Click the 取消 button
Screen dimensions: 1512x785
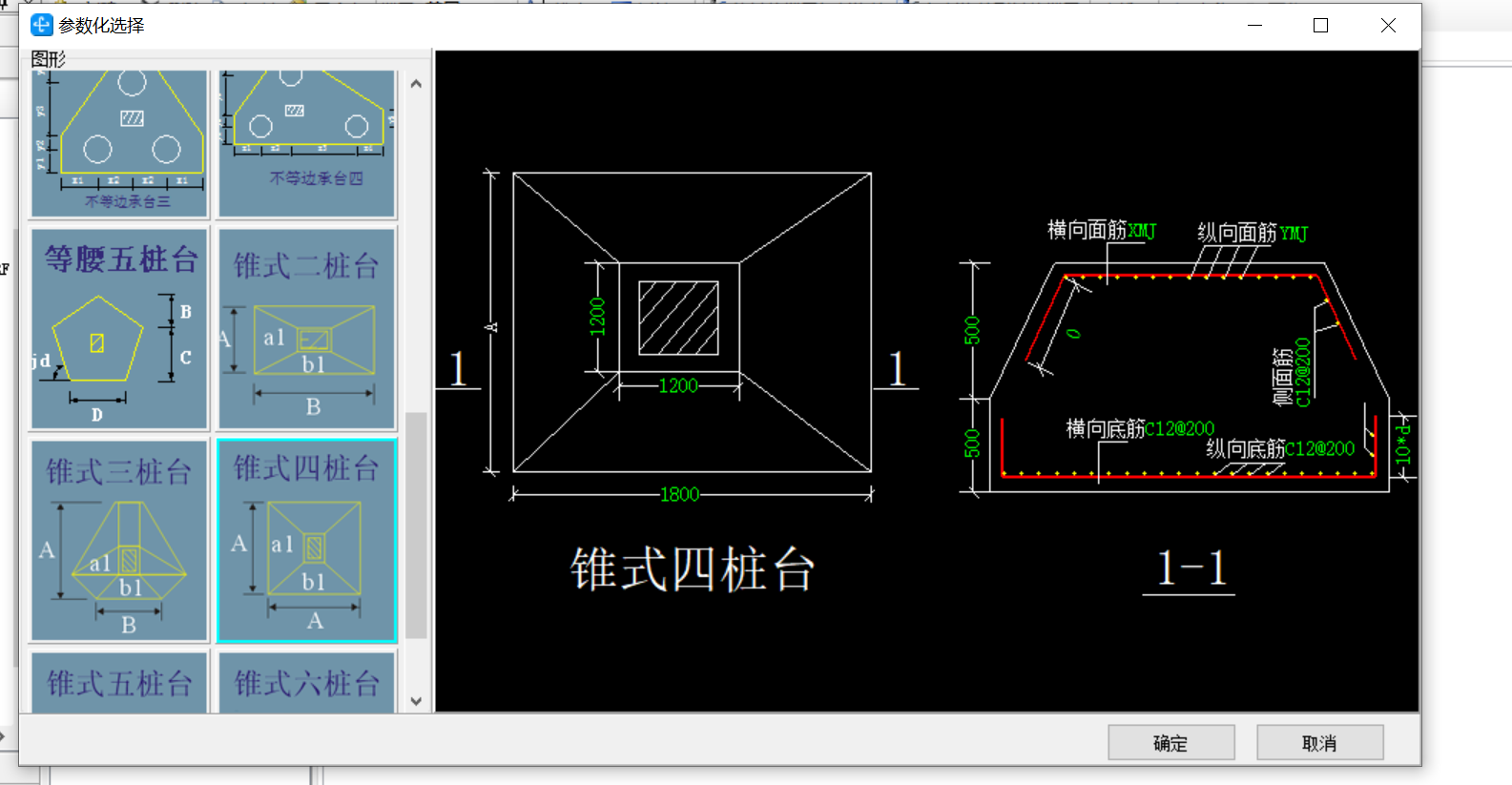pos(1319,743)
